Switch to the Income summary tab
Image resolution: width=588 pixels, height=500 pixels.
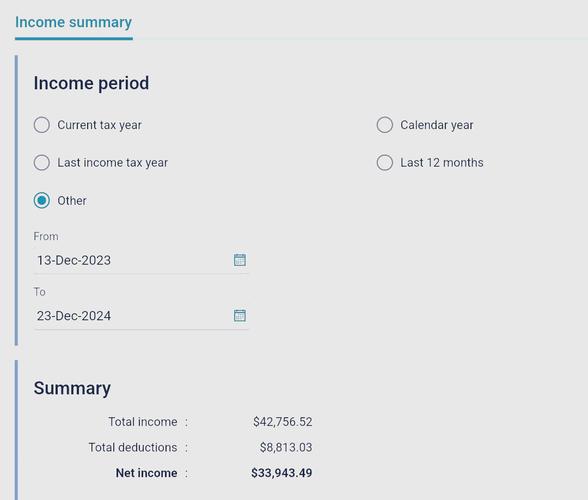coord(74,23)
